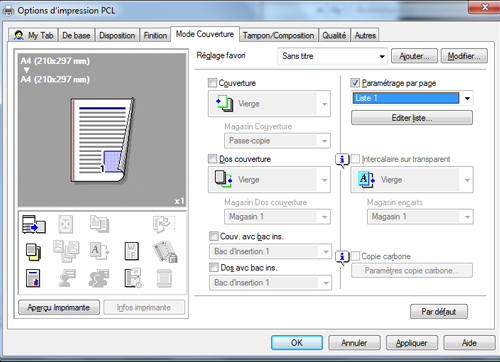Click the watermark page icon with W and F
Viewport: 500px width, 362px height.
pyautogui.click(x=132, y=251)
